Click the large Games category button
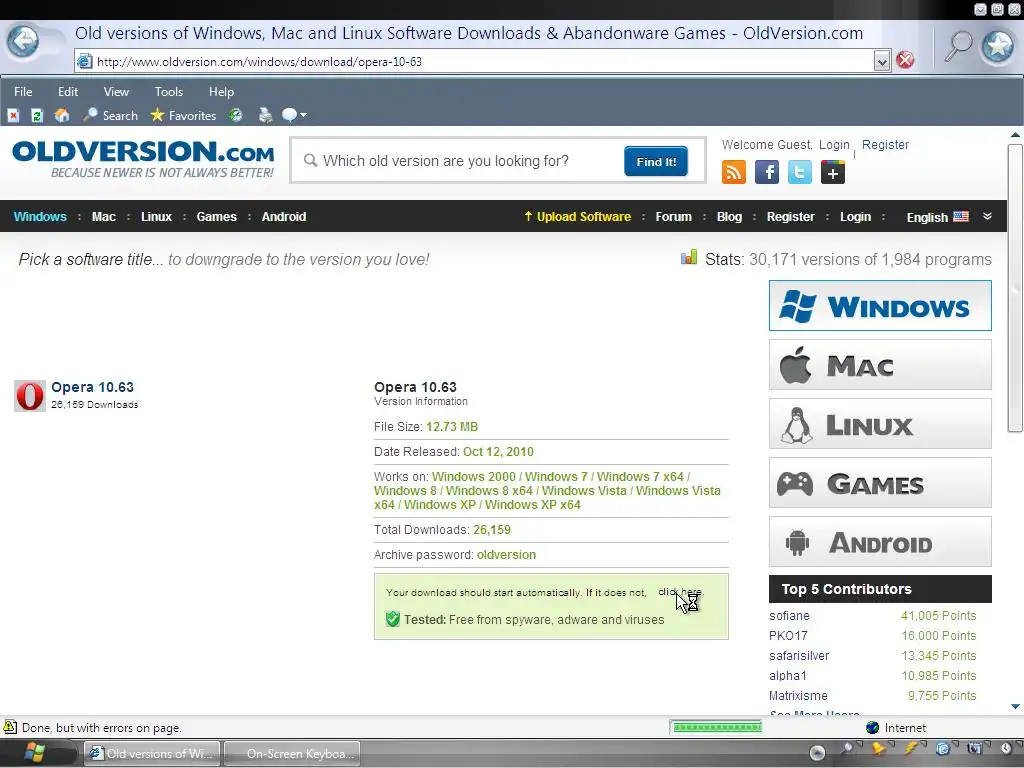The width and height of the screenshot is (1024, 768). pos(880,483)
